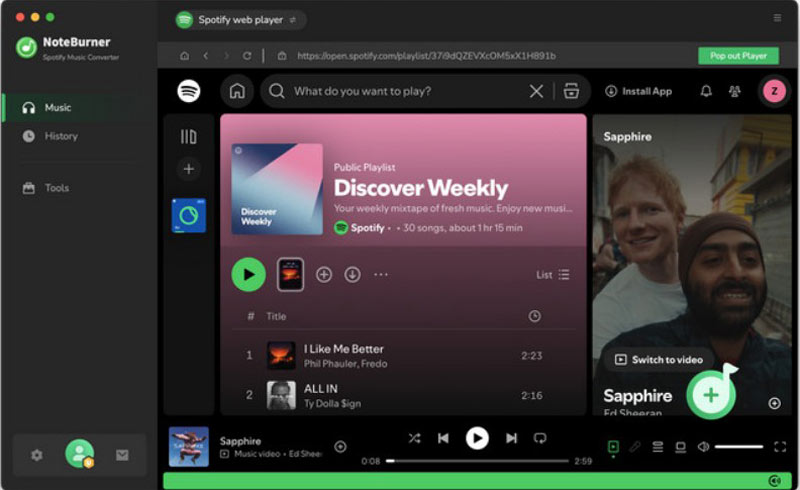Go to browser home page icon

pyautogui.click(x=184, y=56)
